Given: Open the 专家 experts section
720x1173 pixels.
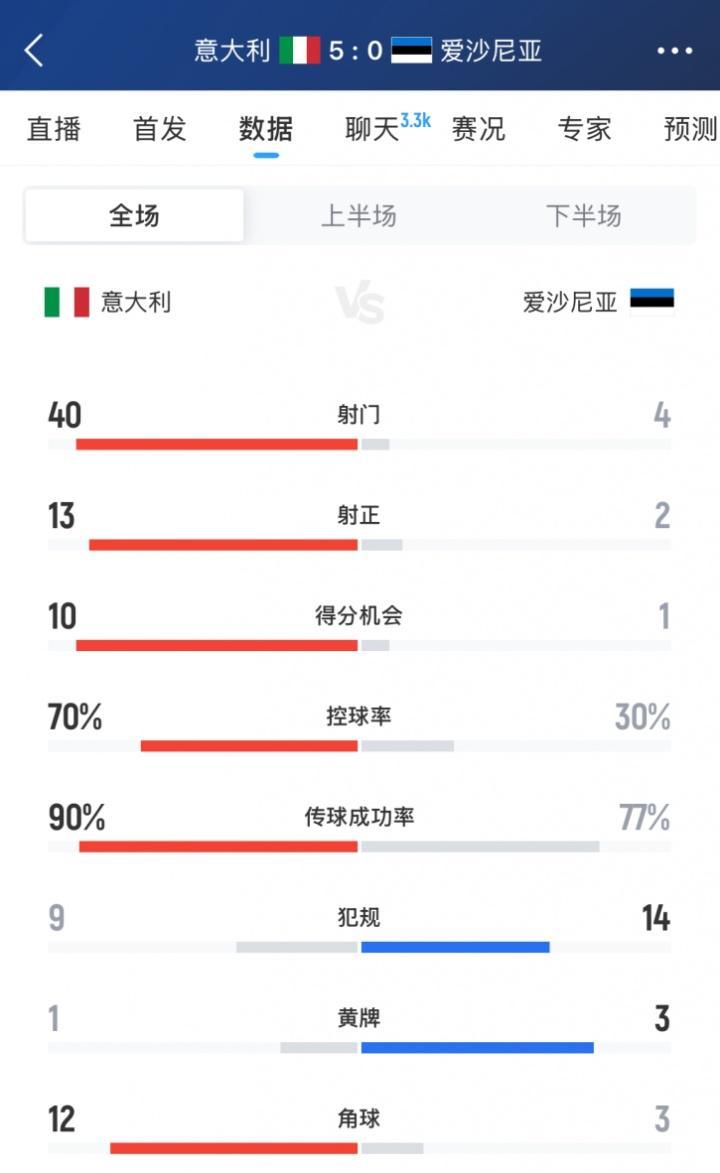Looking at the screenshot, I should coord(583,128).
